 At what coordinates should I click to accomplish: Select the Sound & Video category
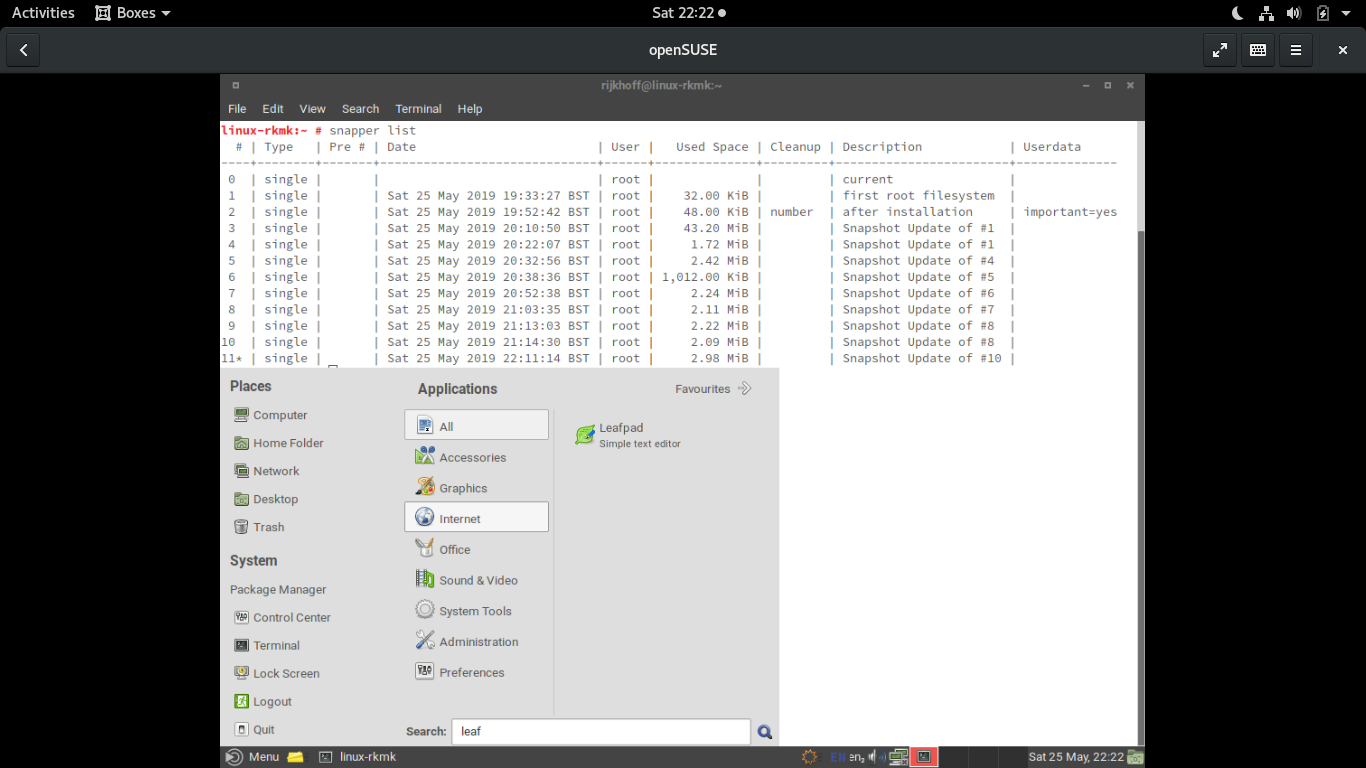476,580
